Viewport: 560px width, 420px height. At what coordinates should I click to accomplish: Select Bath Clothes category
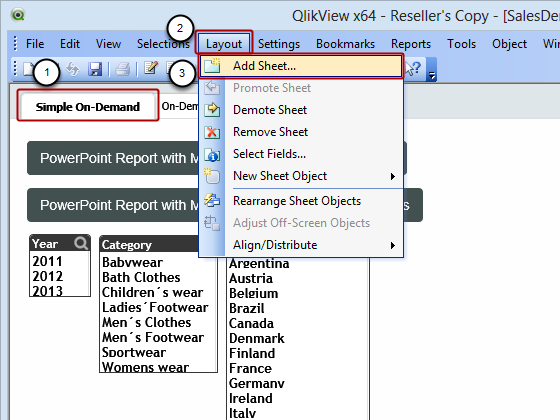tap(158, 277)
